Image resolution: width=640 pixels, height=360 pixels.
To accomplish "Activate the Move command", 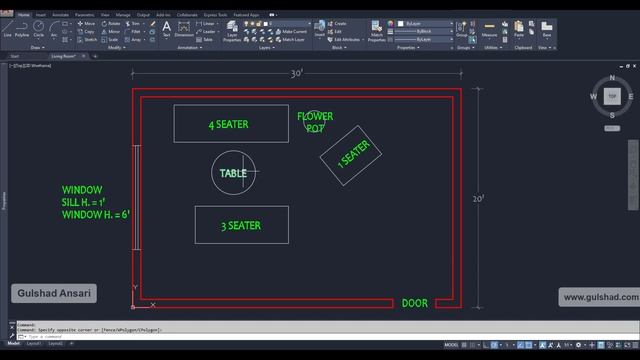I will pyautogui.click(x=86, y=24).
